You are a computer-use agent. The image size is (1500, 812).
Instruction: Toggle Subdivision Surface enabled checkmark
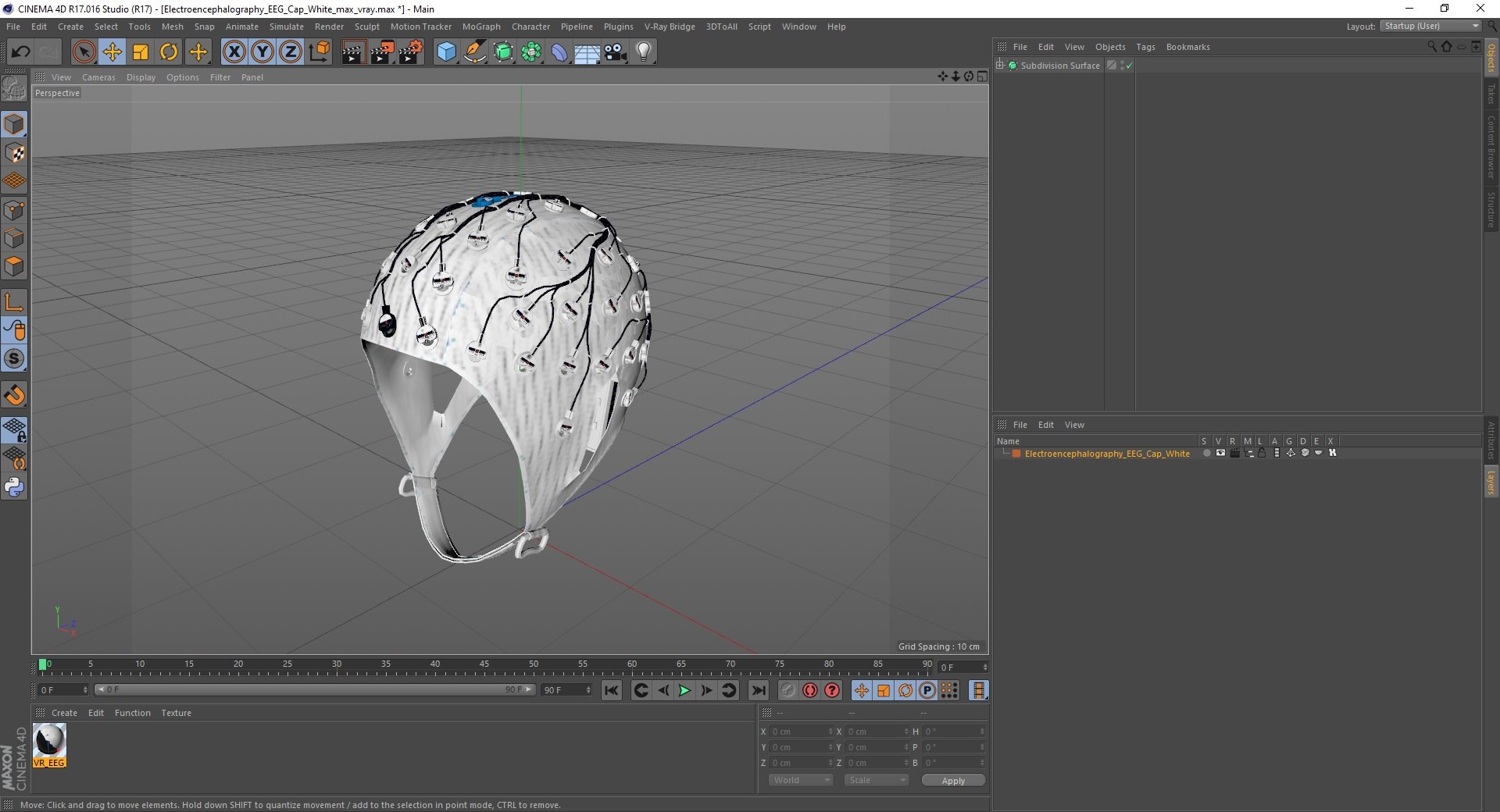[x=1129, y=66]
